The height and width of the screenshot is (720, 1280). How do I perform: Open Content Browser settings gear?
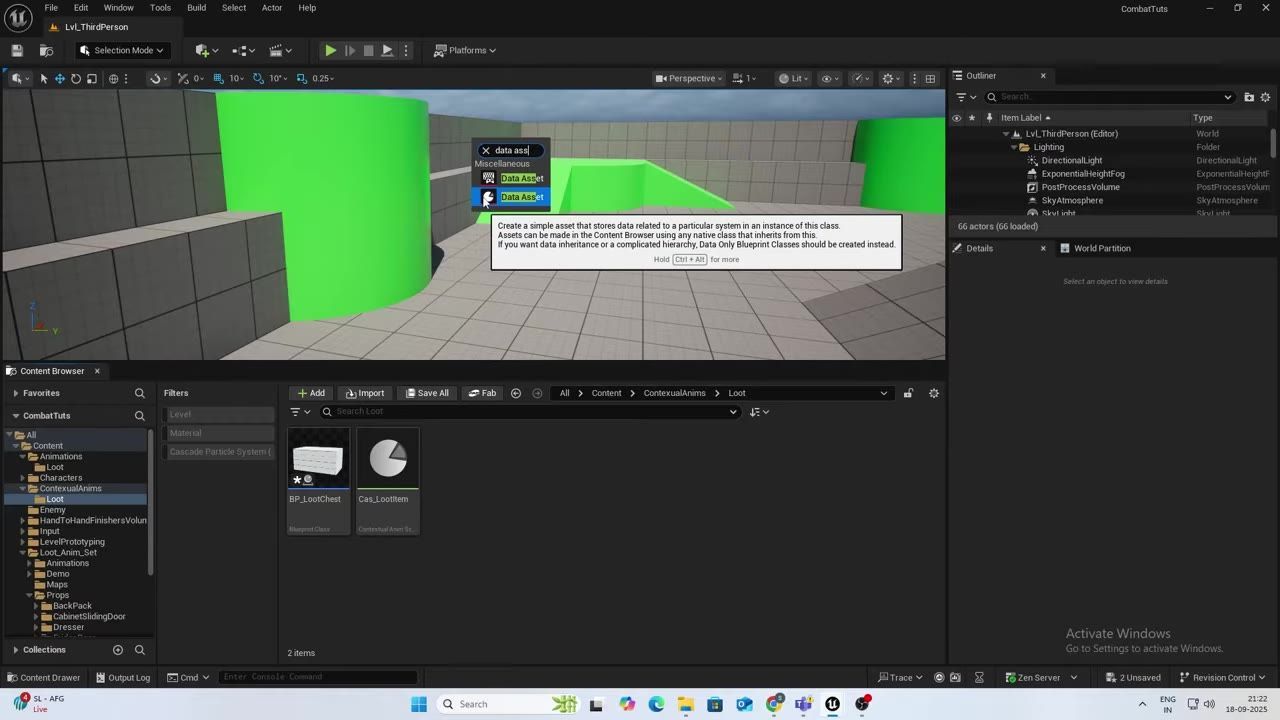(x=934, y=393)
